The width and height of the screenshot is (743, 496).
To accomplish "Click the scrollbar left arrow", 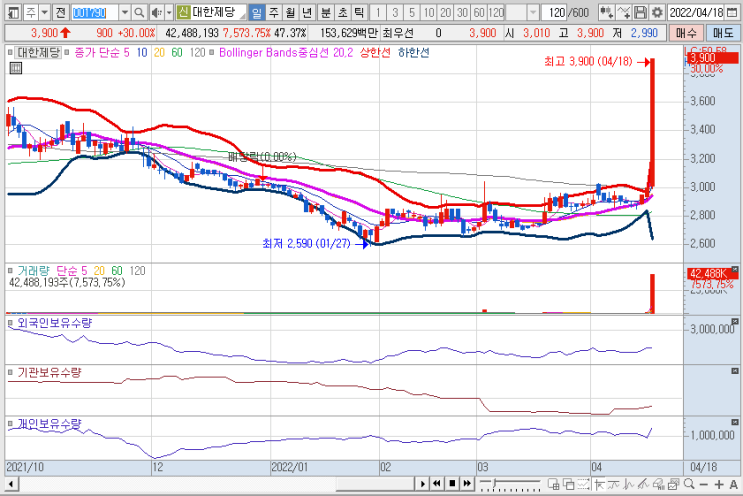I will point(11,484).
